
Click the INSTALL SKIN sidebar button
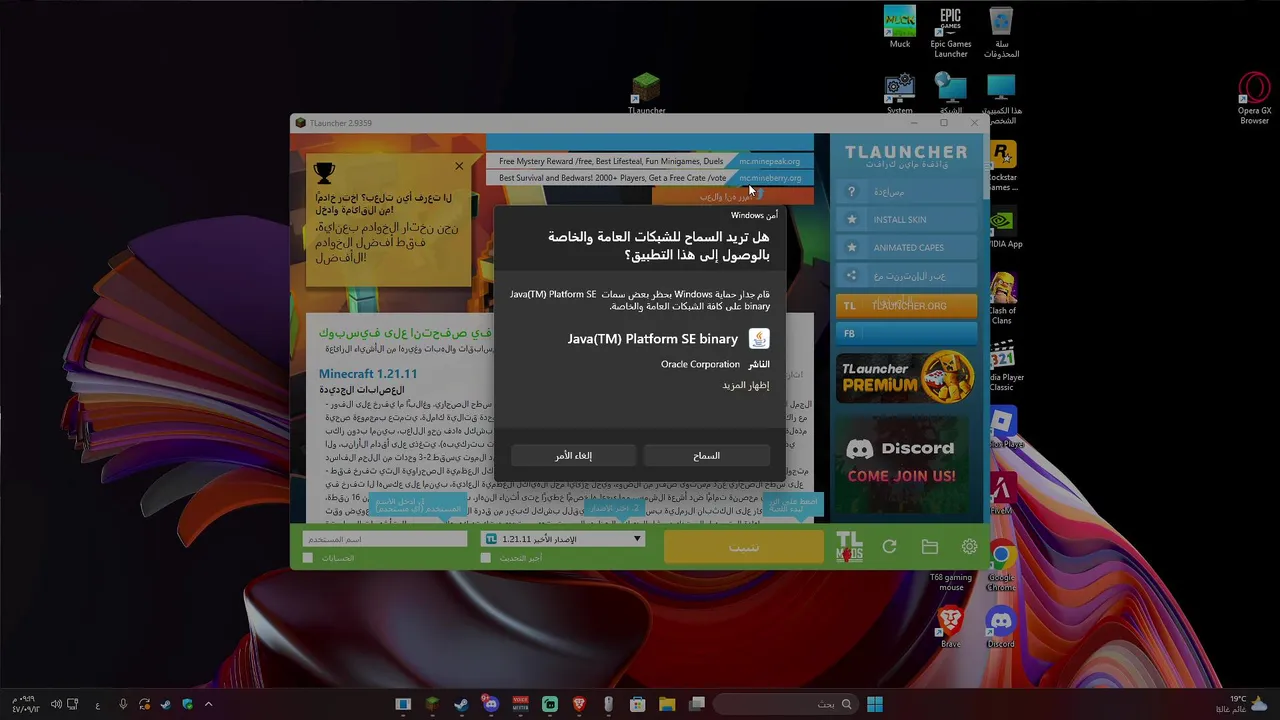(906, 219)
